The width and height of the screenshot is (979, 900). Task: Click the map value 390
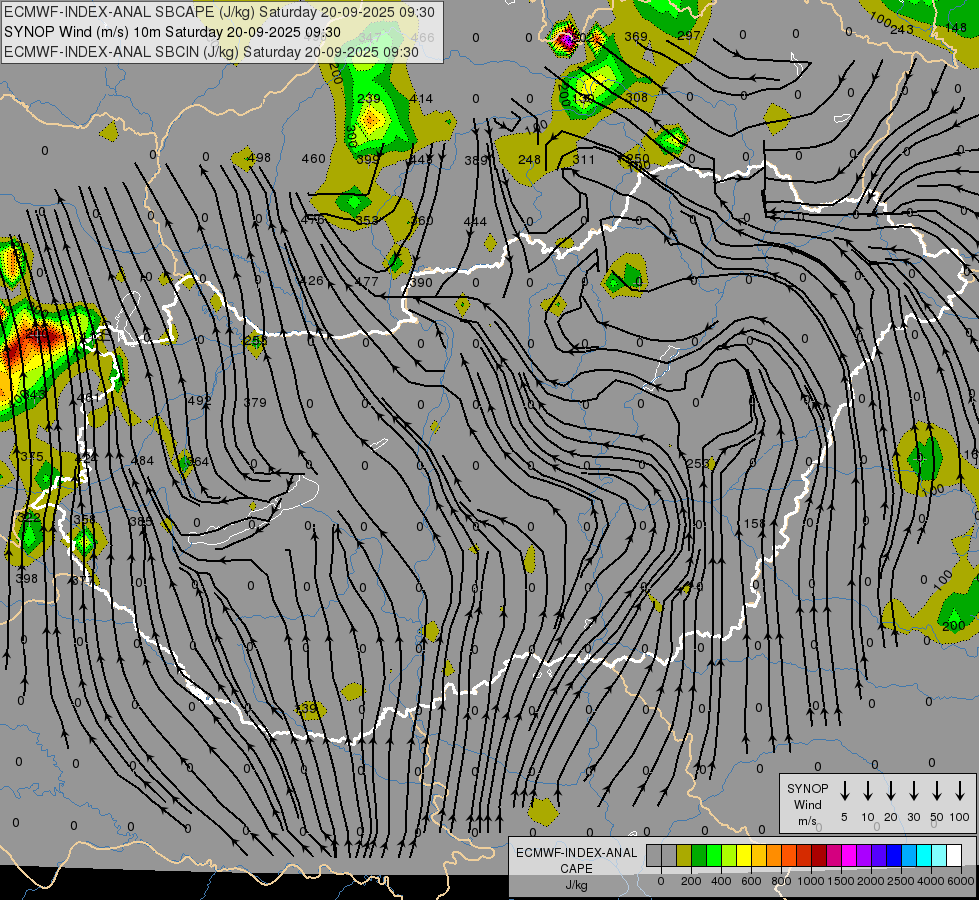tap(421, 282)
